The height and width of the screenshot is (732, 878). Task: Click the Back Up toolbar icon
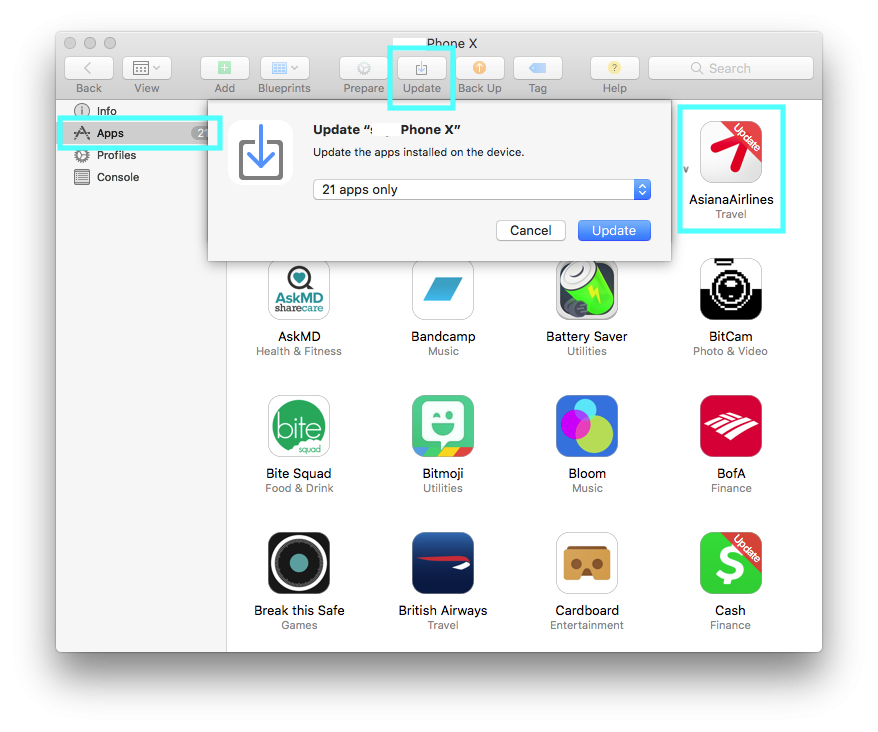click(x=479, y=68)
